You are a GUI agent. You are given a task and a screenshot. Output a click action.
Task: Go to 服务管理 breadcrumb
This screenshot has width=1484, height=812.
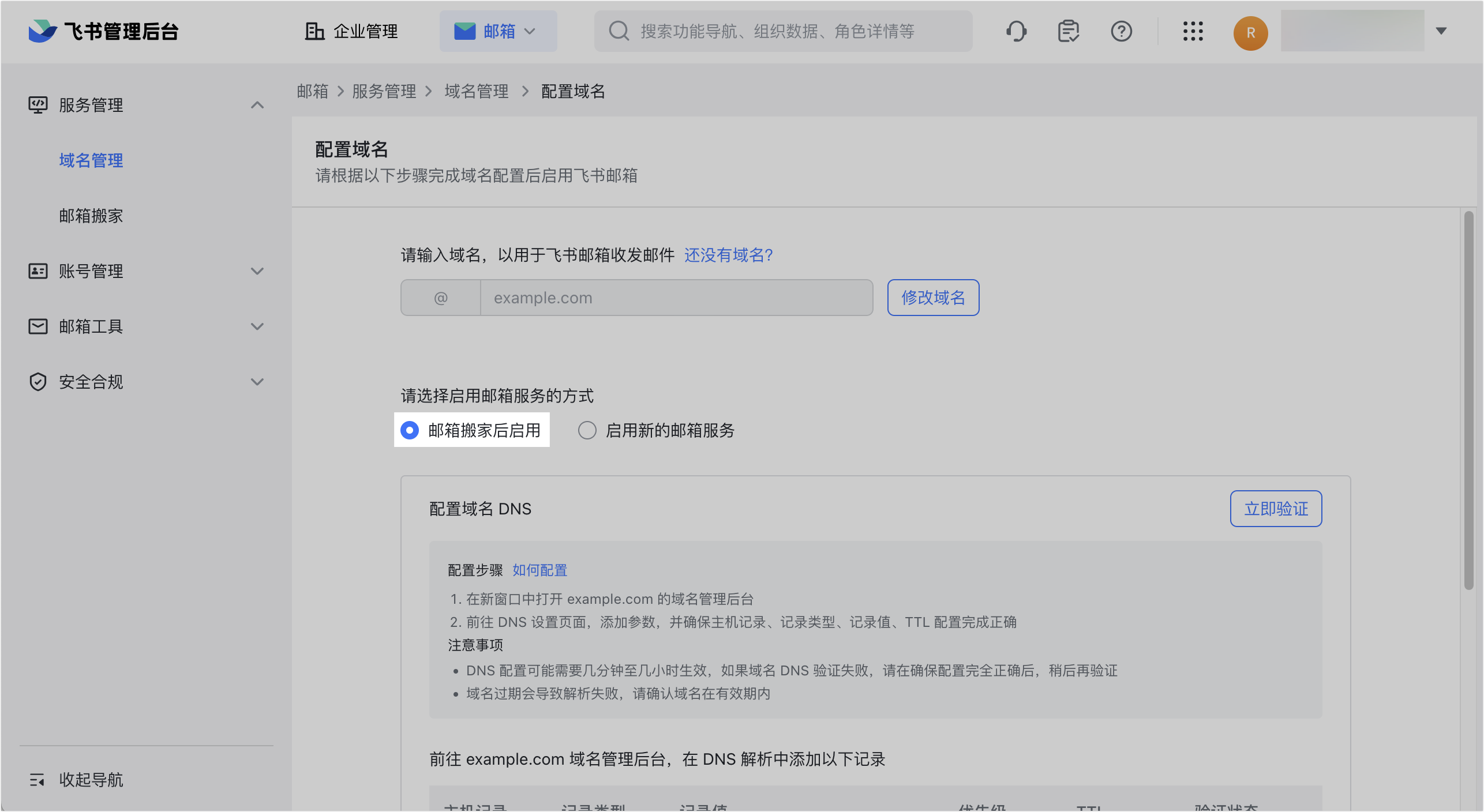click(x=384, y=91)
